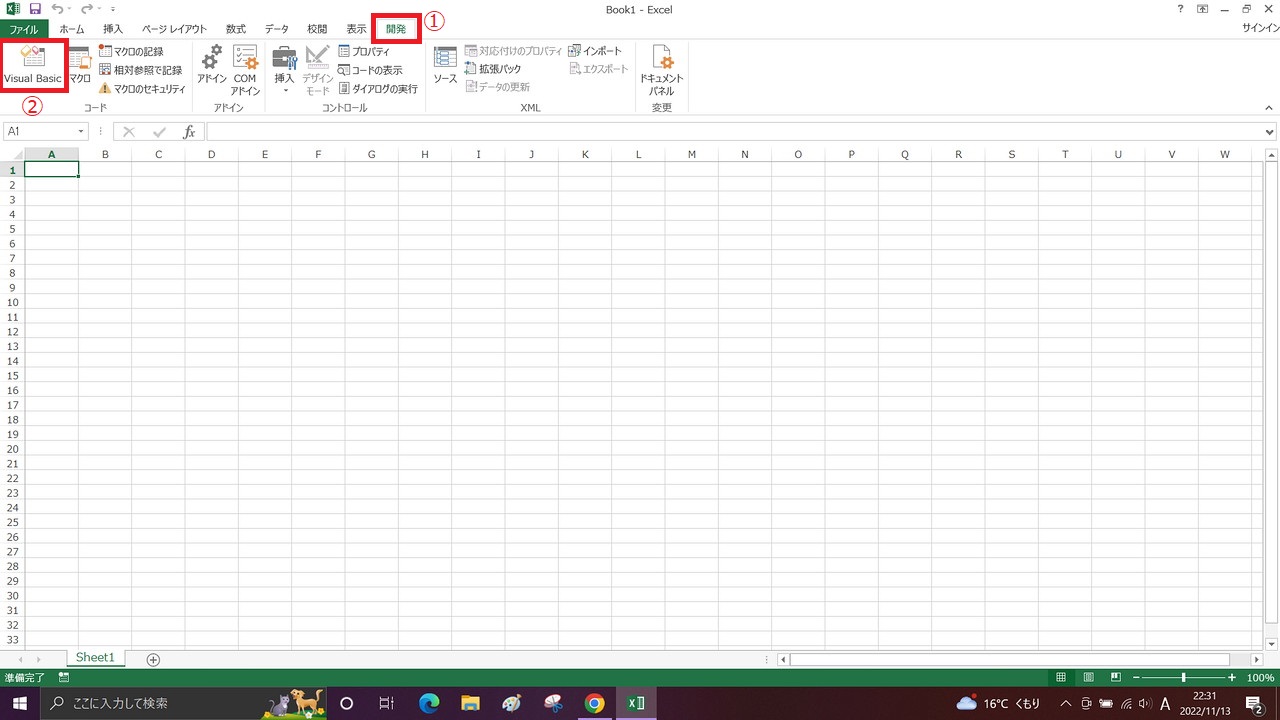Open the プロパティ properties pane
Viewport: 1280px width, 720px height.
(x=364, y=51)
